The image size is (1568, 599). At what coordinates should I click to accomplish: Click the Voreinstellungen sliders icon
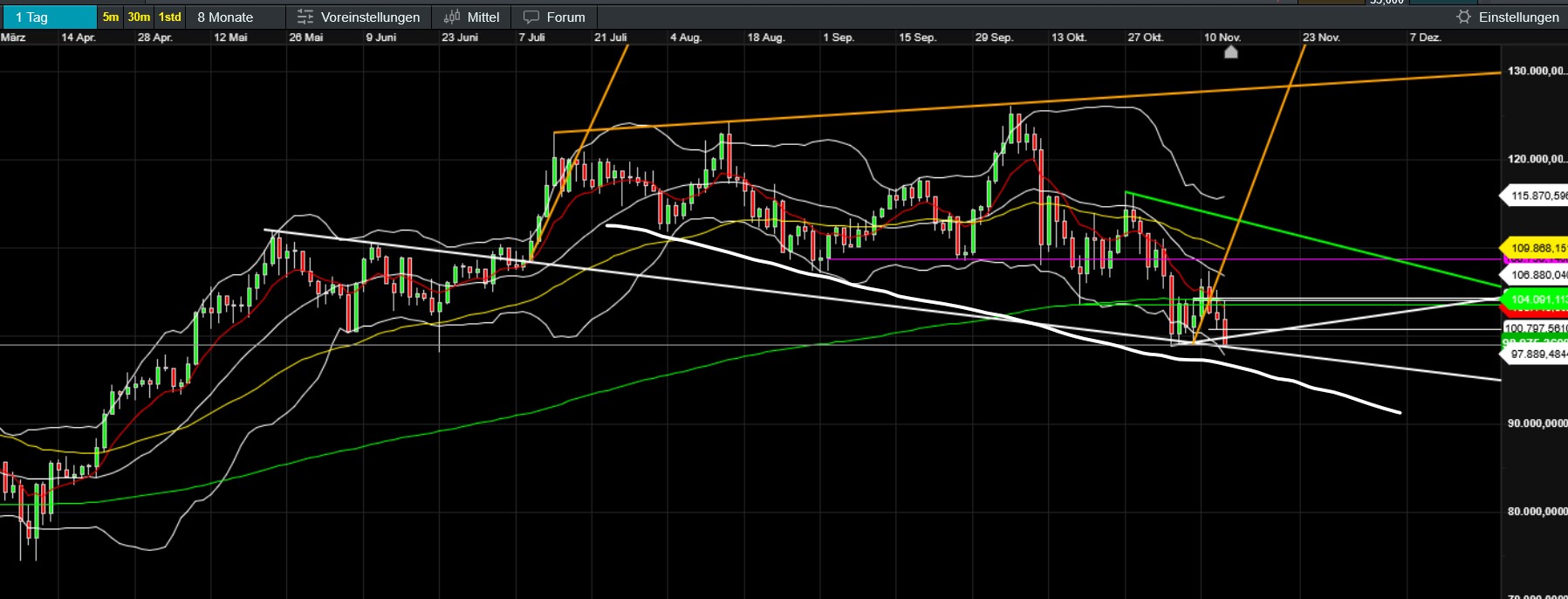305,17
